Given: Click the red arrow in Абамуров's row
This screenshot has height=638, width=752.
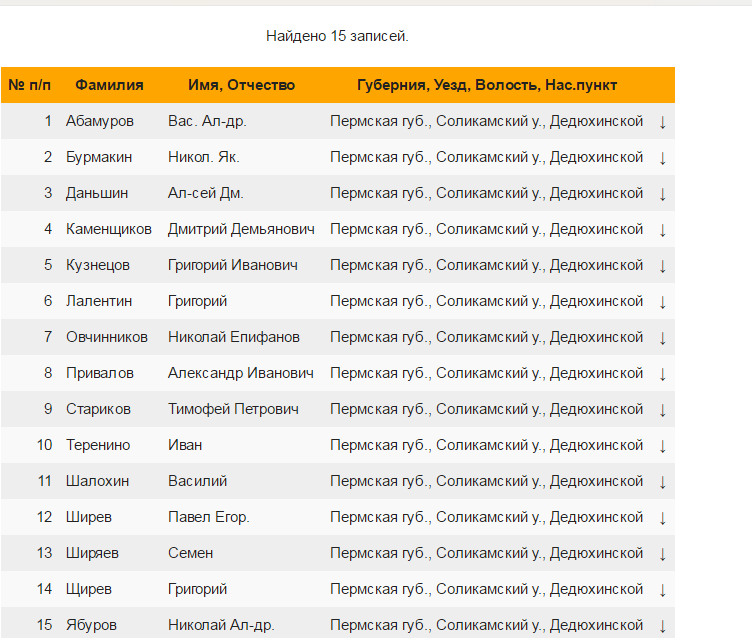Looking at the screenshot, I should [662, 122].
